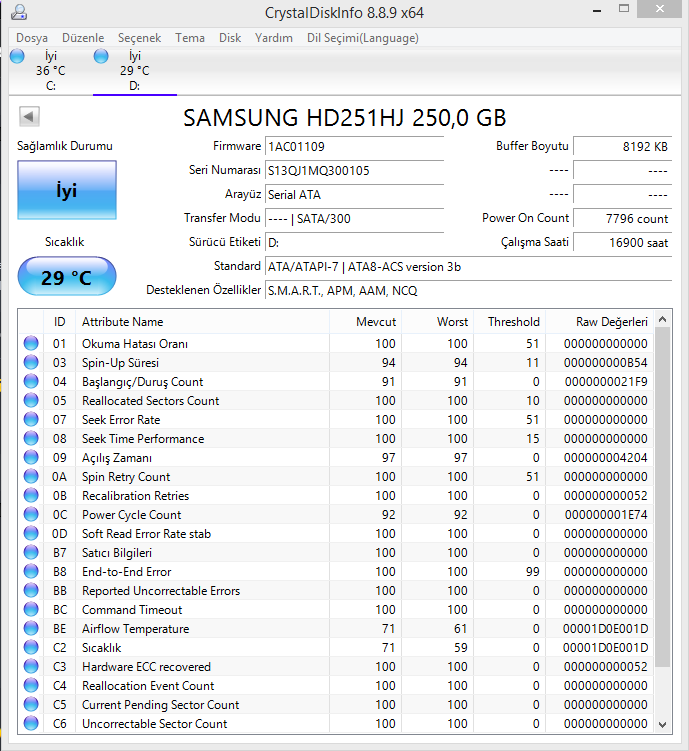Viewport: 689px width, 751px height.
Task: Click status orb for Uncorrectable Sector Count row
Action: coord(31,724)
